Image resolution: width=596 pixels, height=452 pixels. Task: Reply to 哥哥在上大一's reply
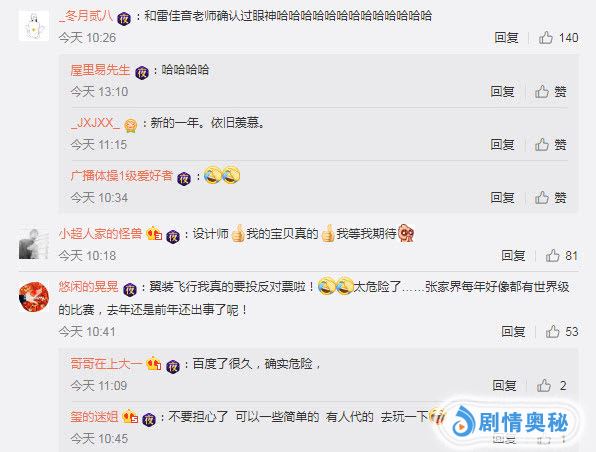point(504,385)
